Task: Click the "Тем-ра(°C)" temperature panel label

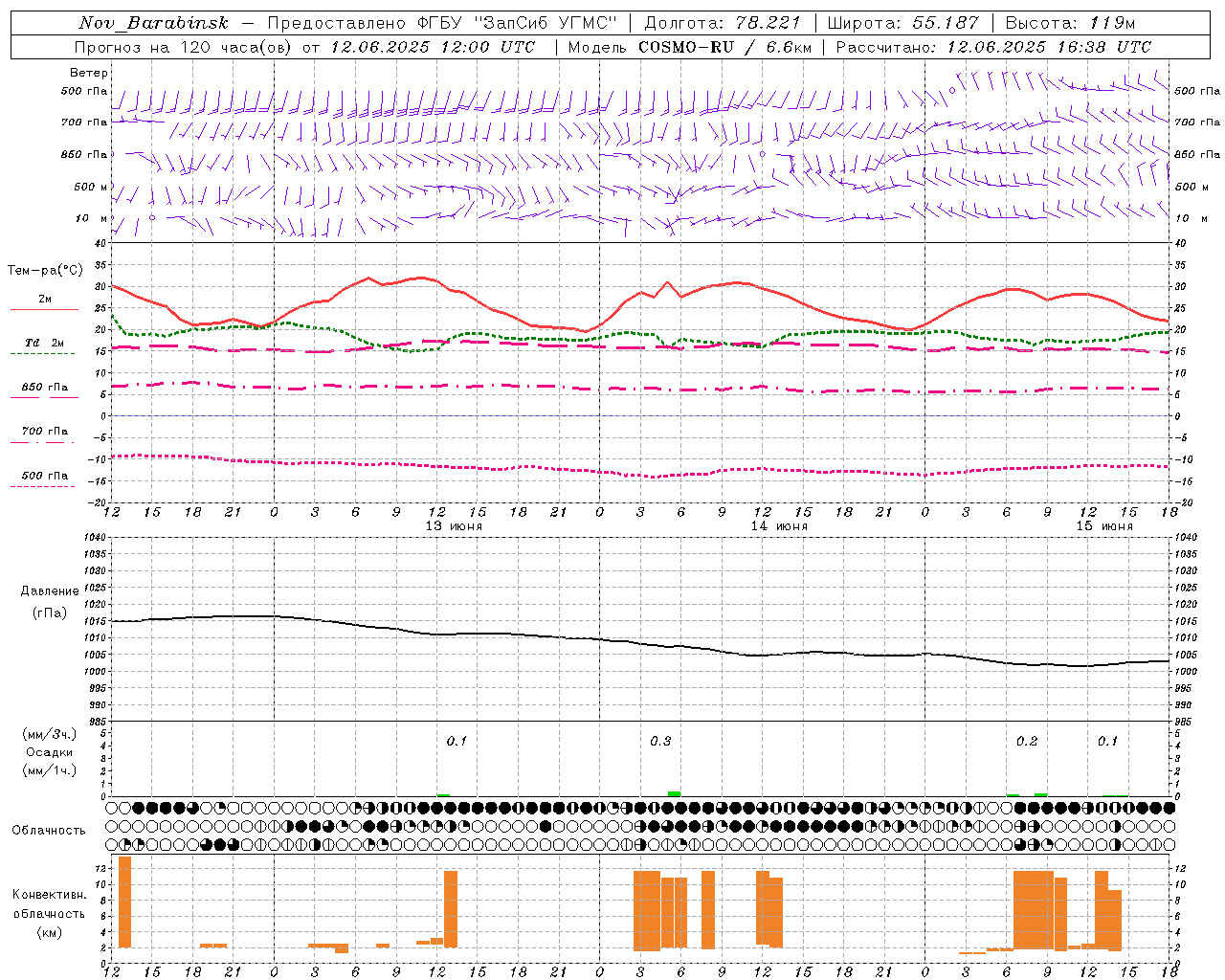Action: point(45,271)
